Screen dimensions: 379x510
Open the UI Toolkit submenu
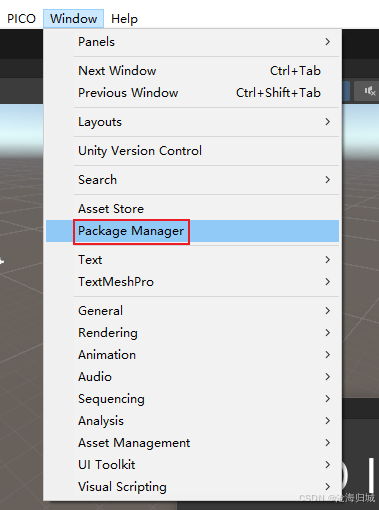point(192,465)
